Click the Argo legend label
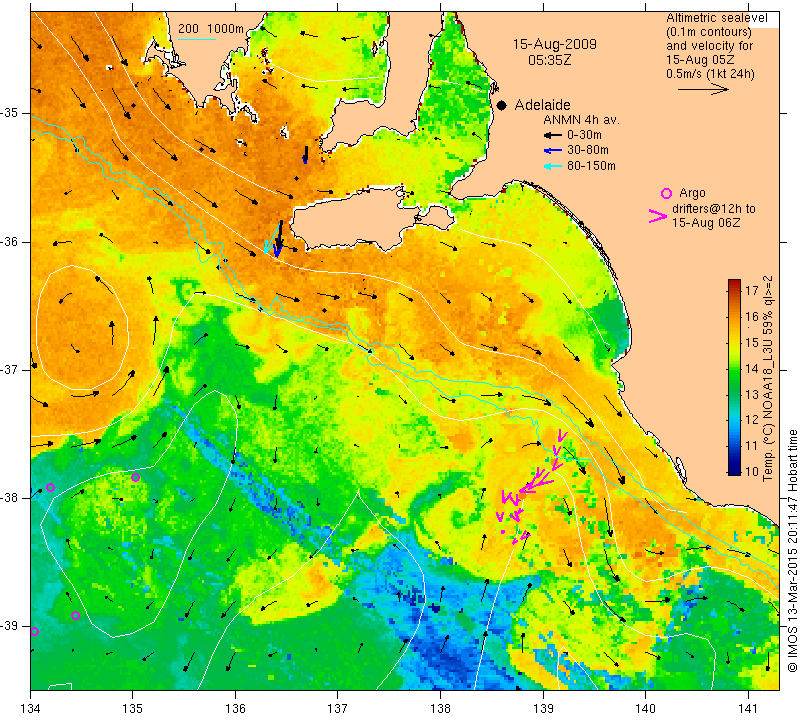Viewport: 800px width, 720px height. 692,193
